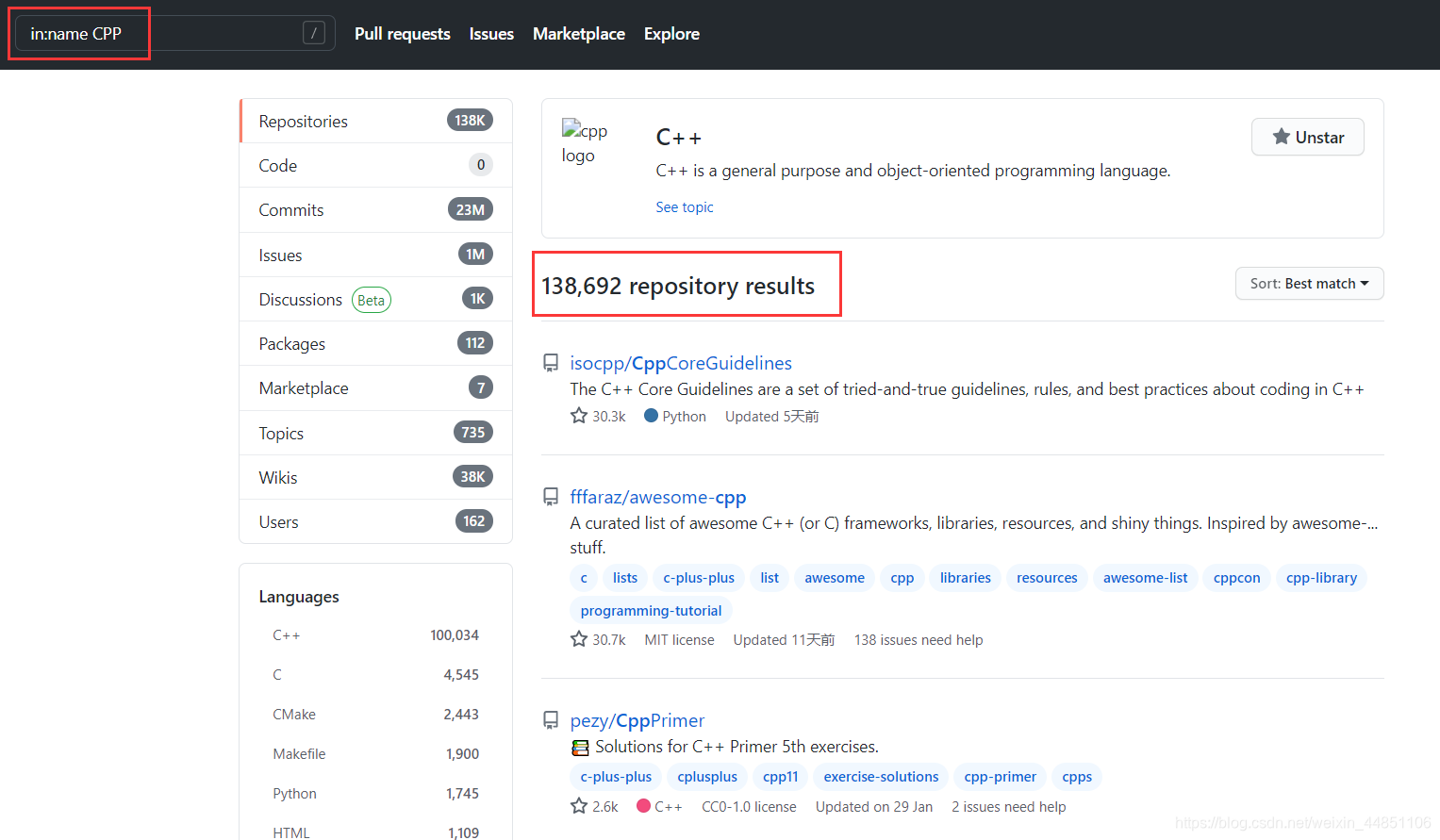The height and width of the screenshot is (840, 1440).
Task: Click the C++ language color dot for CppPrimer
Action: click(644, 806)
